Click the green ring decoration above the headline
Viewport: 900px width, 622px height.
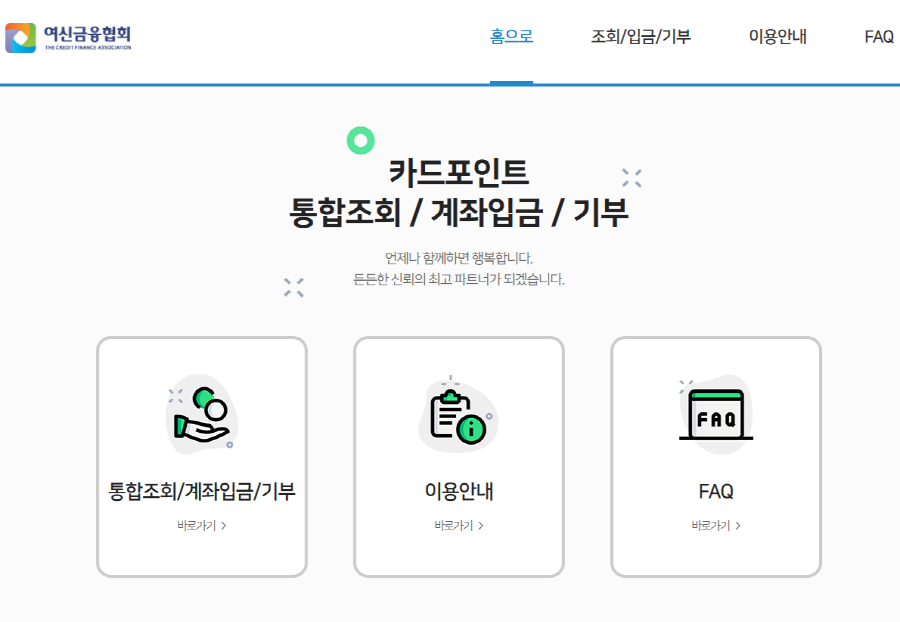pos(360,141)
